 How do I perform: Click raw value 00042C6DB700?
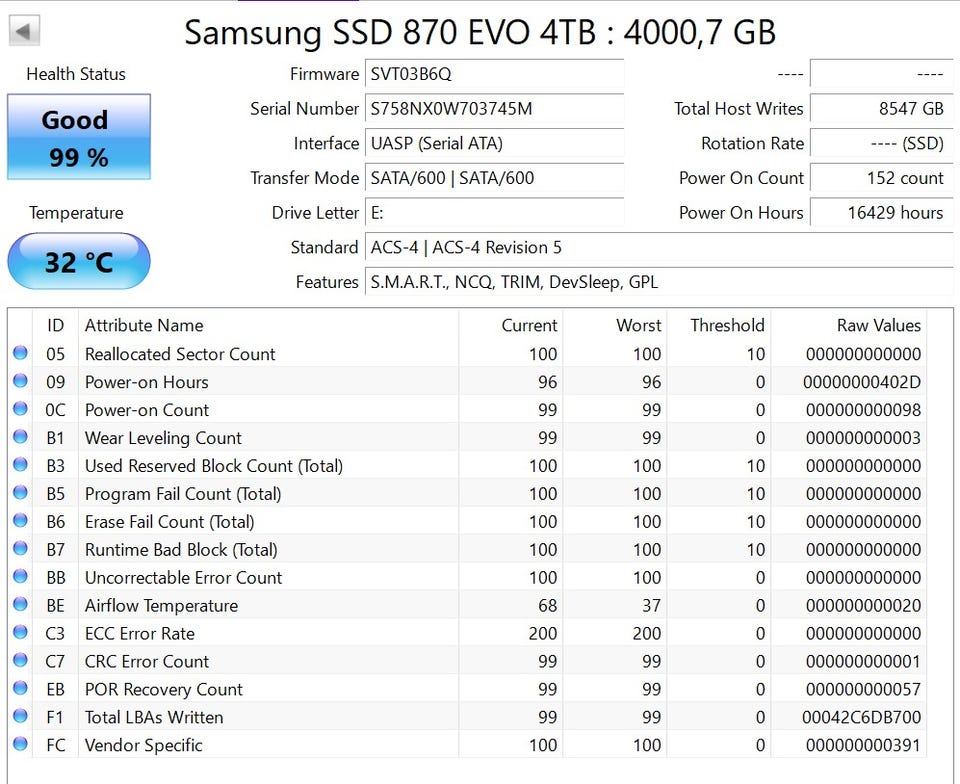pyautogui.click(x=862, y=717)
